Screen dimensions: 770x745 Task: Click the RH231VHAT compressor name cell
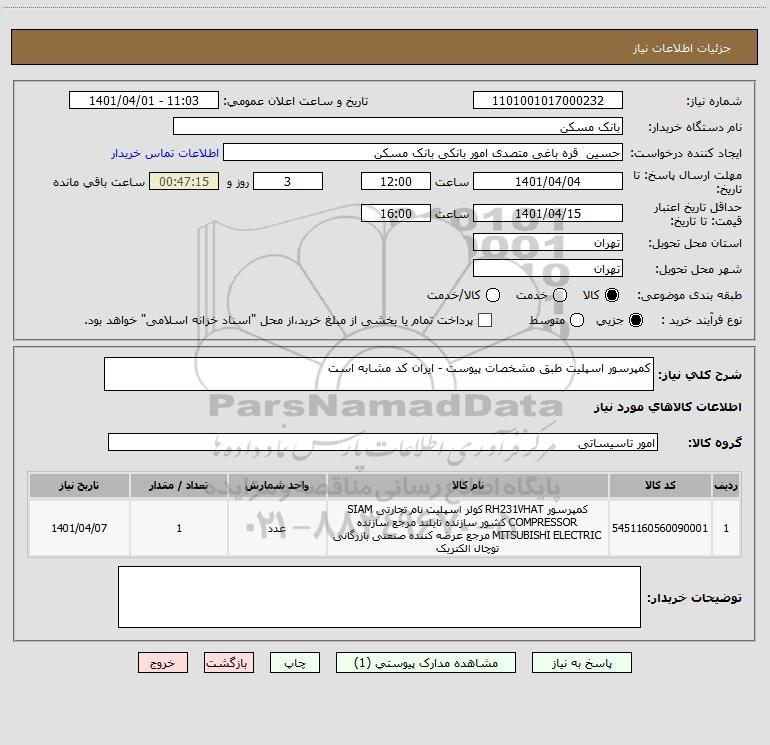pos(468,528)
